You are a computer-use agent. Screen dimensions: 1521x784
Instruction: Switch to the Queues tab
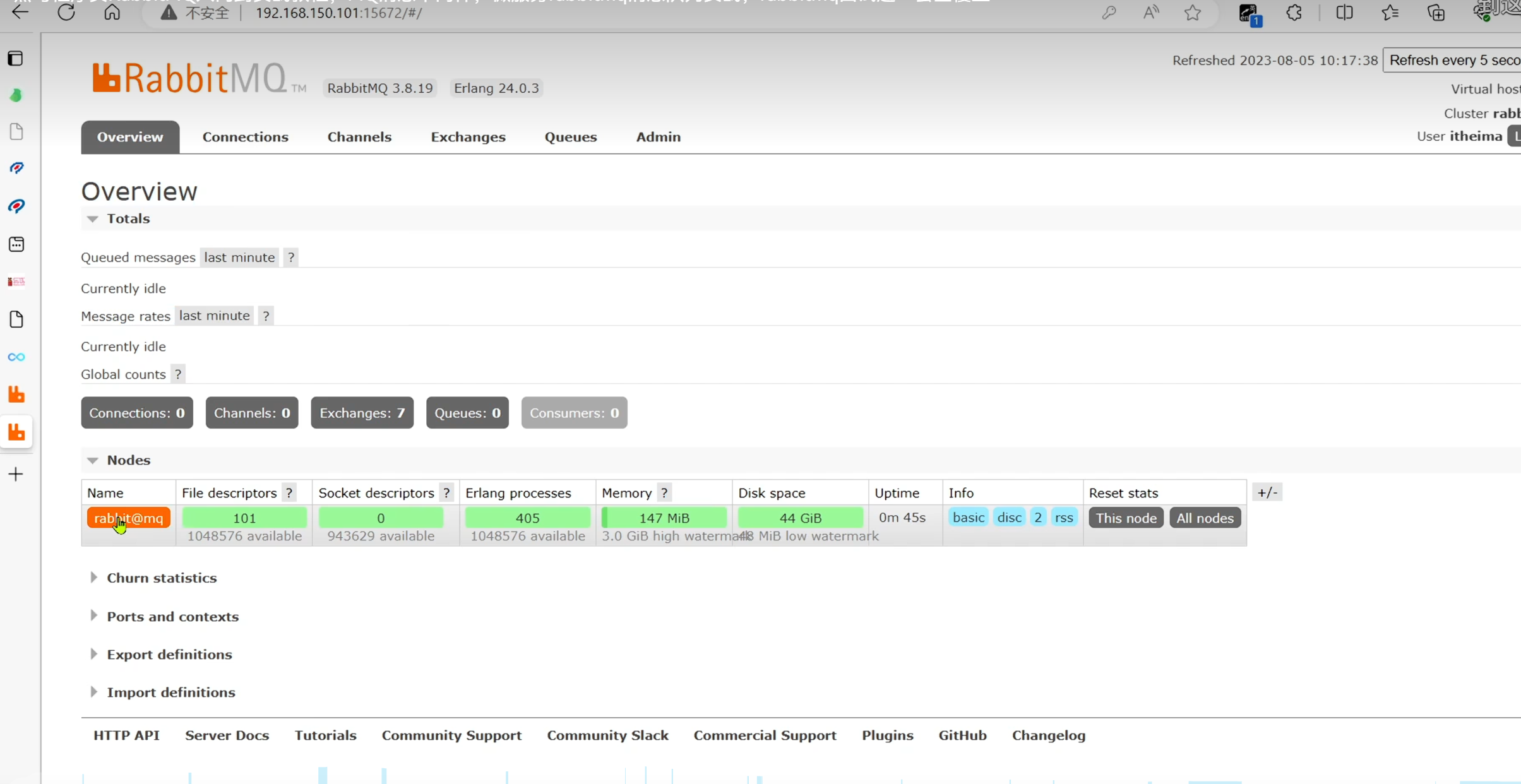point(570,137)
